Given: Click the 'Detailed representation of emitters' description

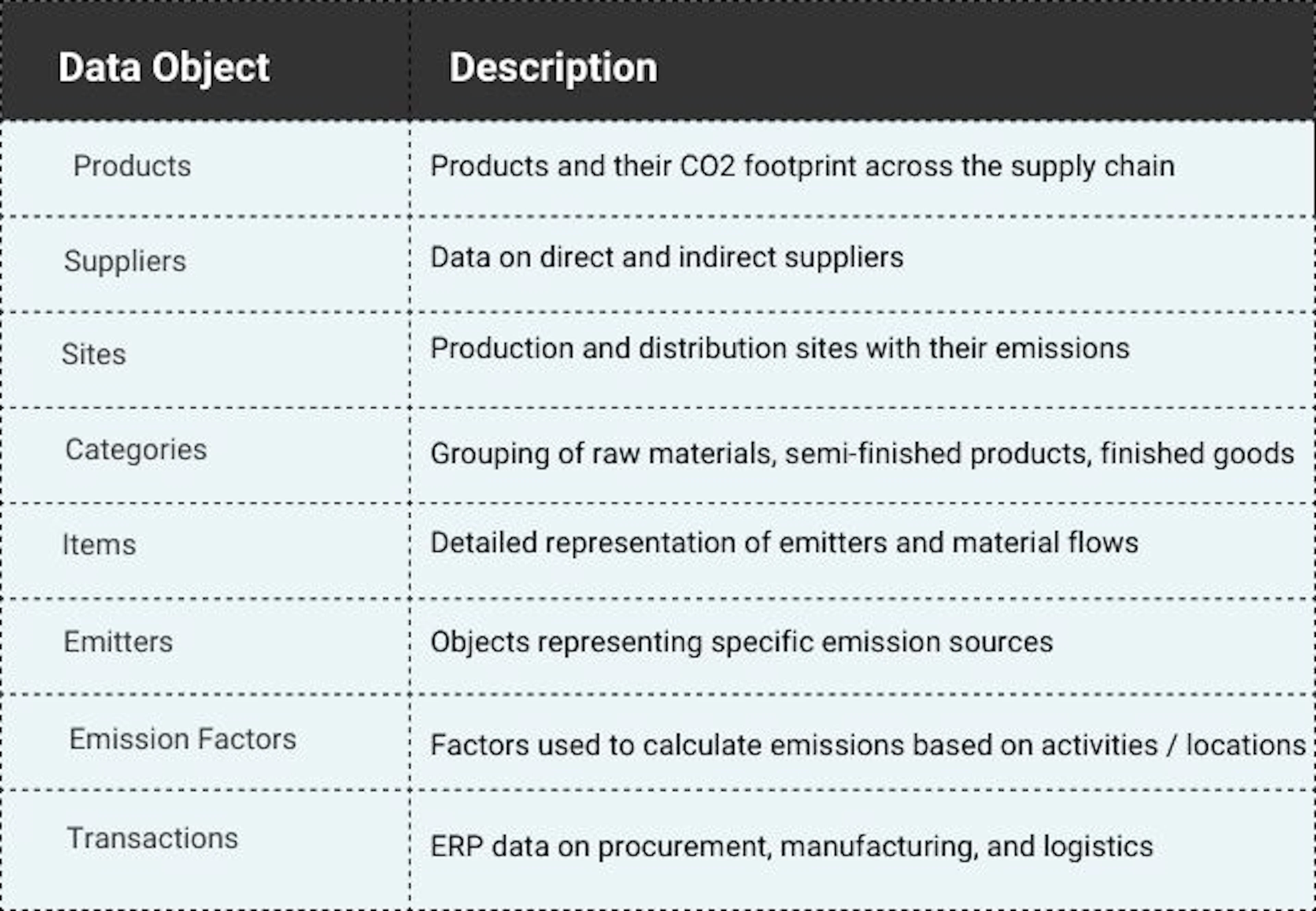Looking at the screenshot, I should coord(784,543).
